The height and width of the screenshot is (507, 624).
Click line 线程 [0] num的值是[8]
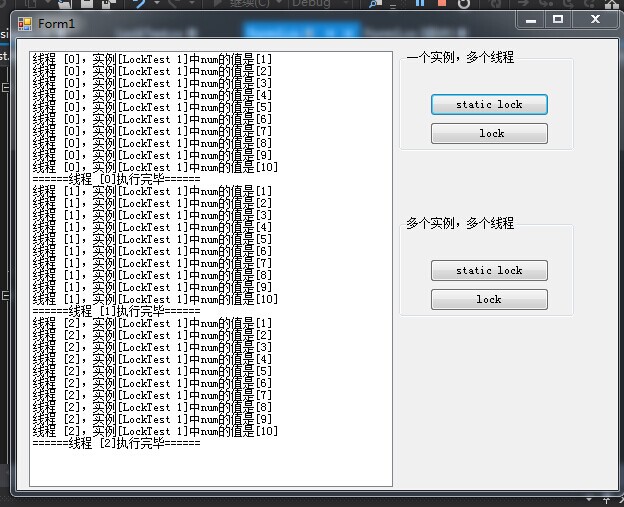click(x=152, y=143)
